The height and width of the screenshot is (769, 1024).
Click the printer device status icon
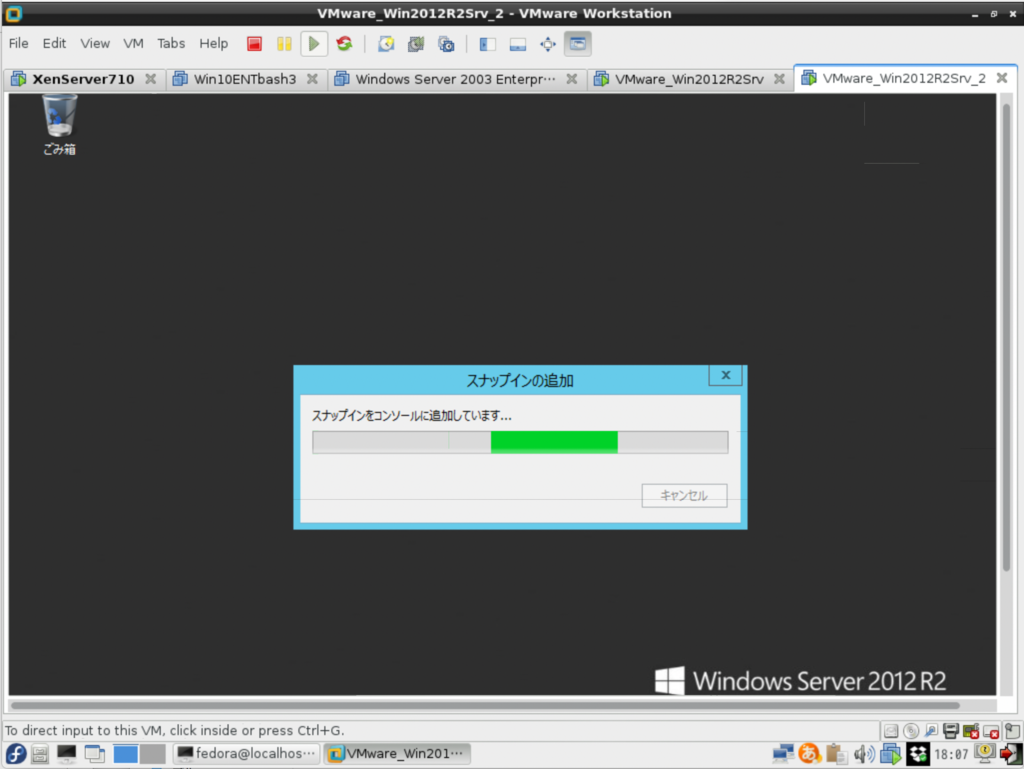(951, 730)
